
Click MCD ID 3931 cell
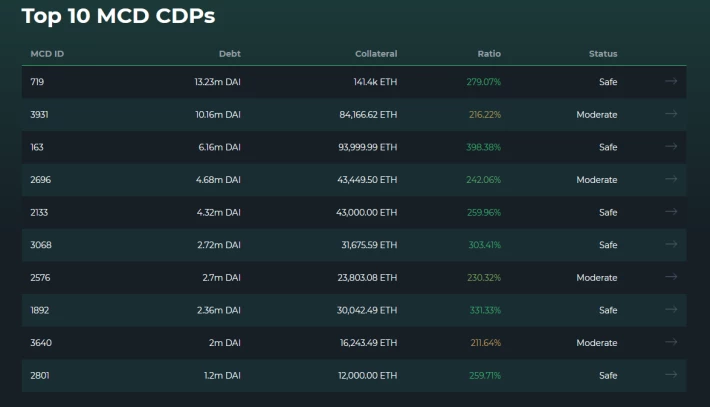point(39,115)
